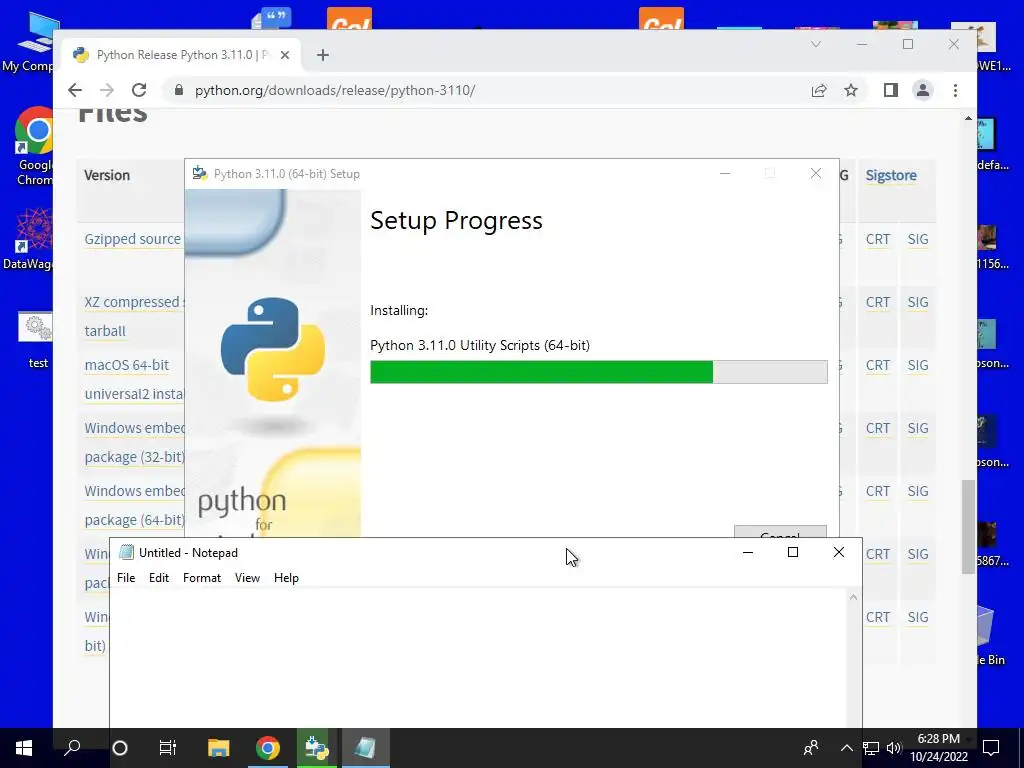Screen dimensions: 1024x768
Task: Open taskbar search magnifier
Action: click(72, 748)
